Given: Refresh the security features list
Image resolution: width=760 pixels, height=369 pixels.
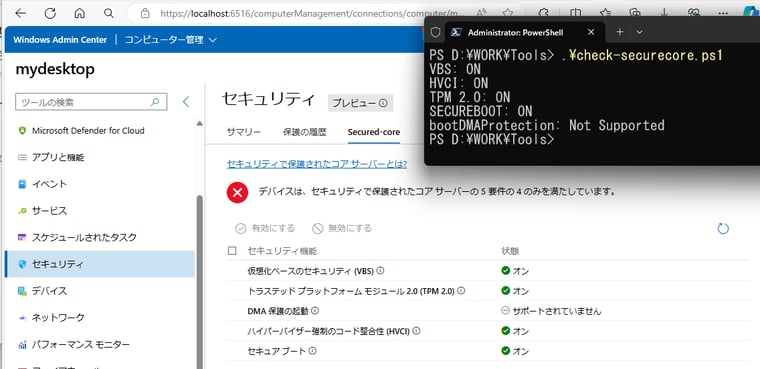Looking at the screenshot, I should 723,228.
